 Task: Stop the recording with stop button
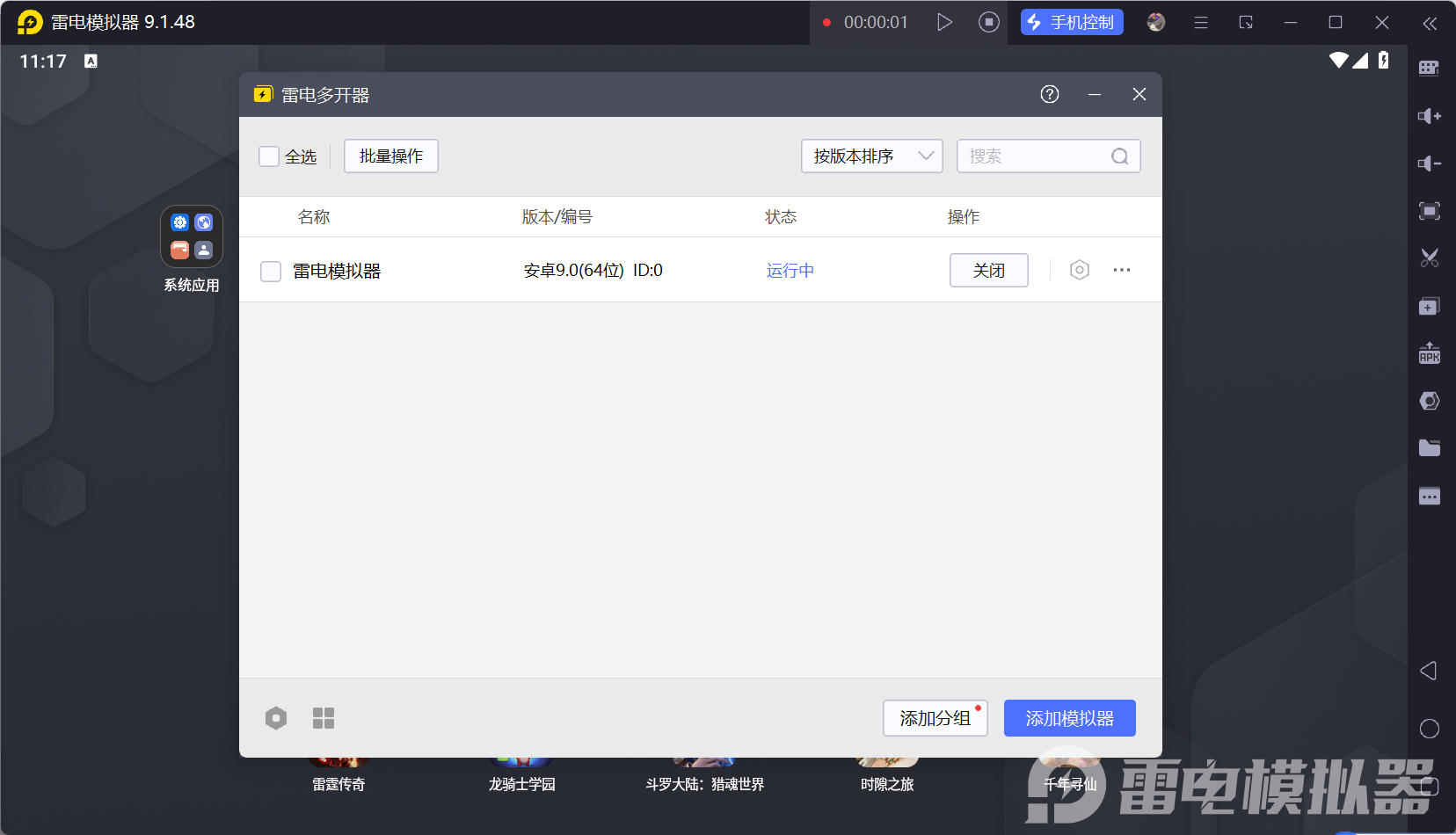(x=988, y=22)
